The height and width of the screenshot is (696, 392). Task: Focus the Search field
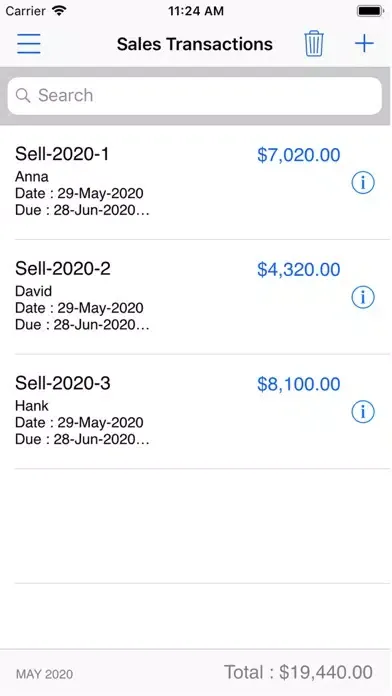tap(195, 95)
